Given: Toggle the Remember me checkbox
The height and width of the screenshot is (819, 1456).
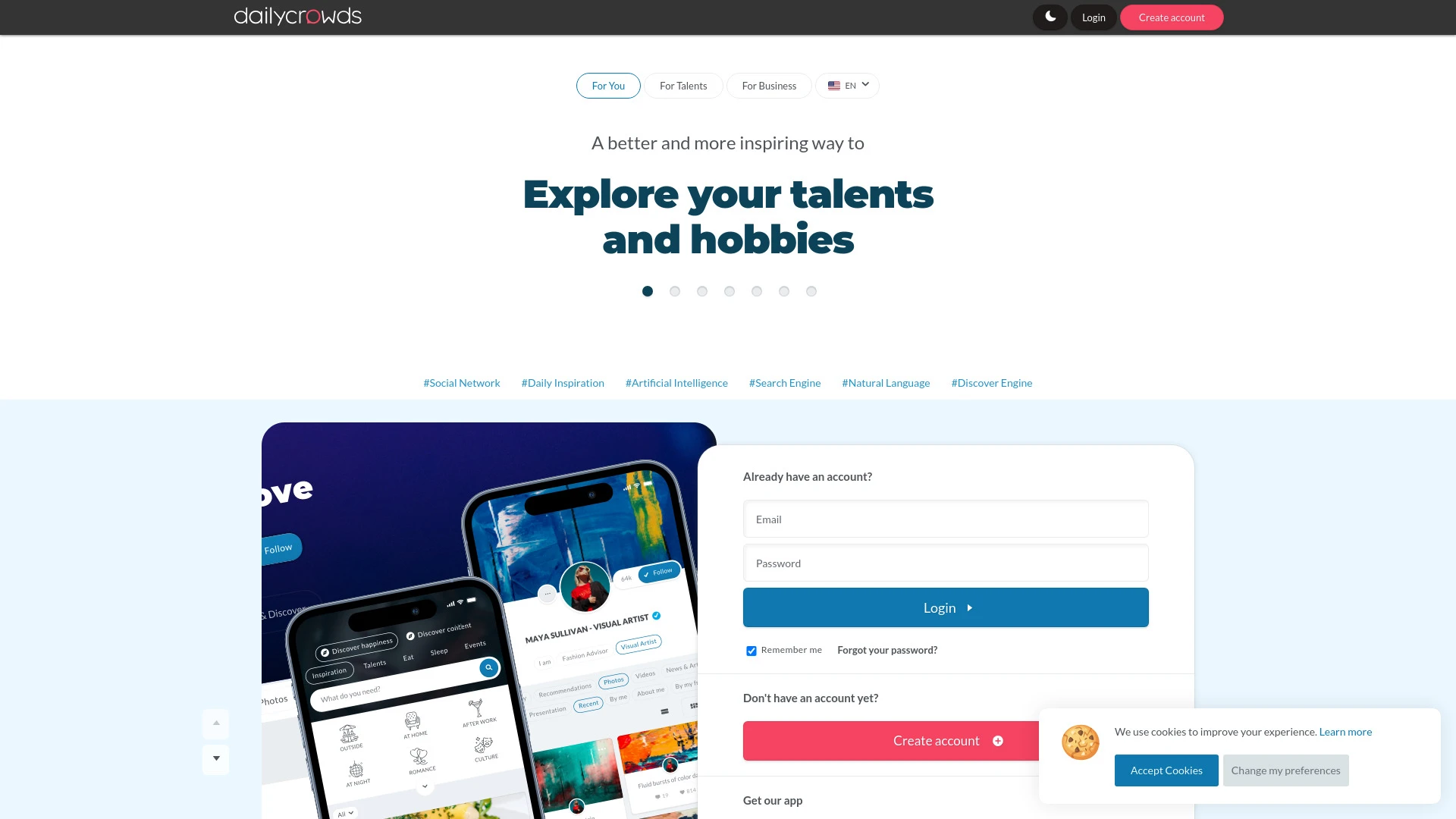Looking at the screenshot, I should click(751, 650).
